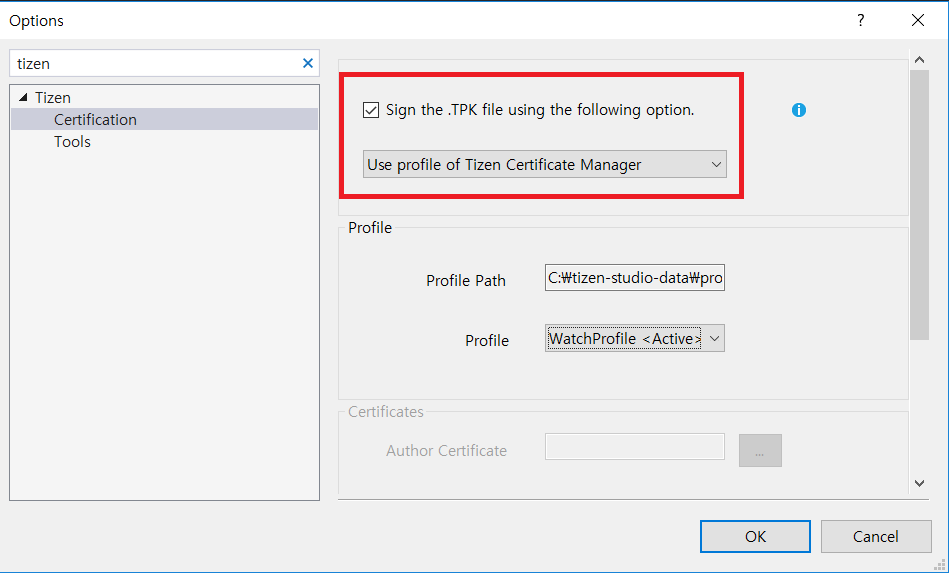Click the Author Certificate browse button
The height and width of the screenshot is (573, 949).
[760, 451]
